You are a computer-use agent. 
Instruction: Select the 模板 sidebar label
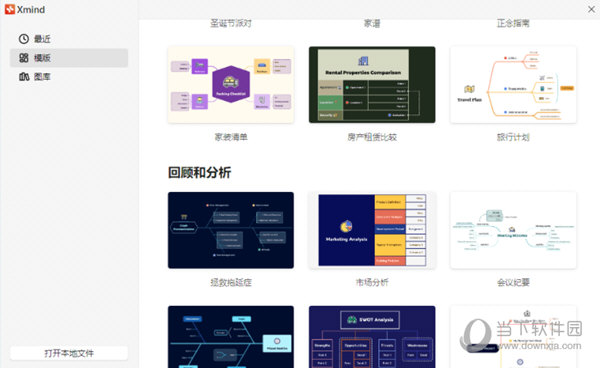click(x=42, y=58)
